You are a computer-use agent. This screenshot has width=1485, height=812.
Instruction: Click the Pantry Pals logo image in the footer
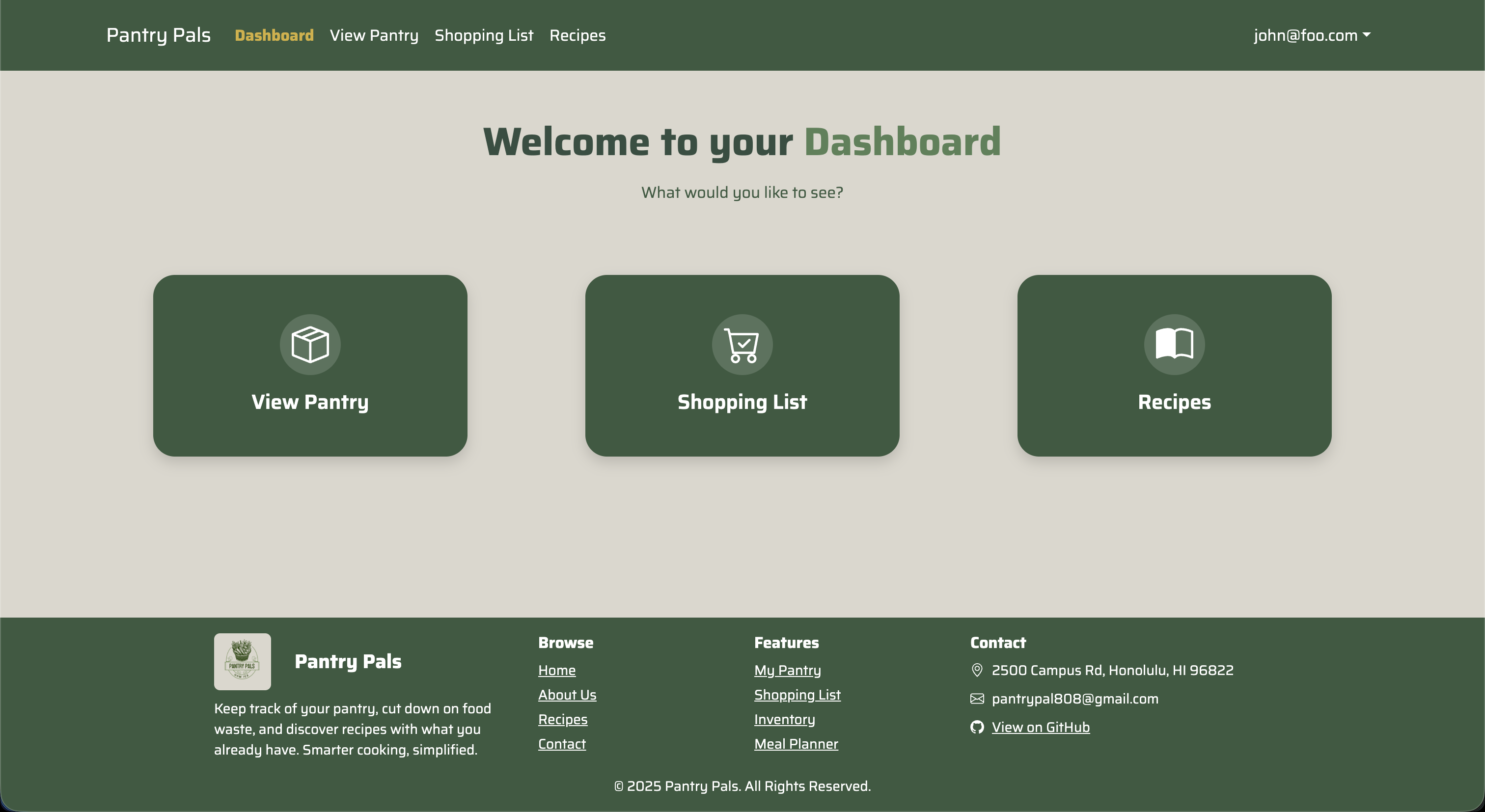click(x=242, y=661)
